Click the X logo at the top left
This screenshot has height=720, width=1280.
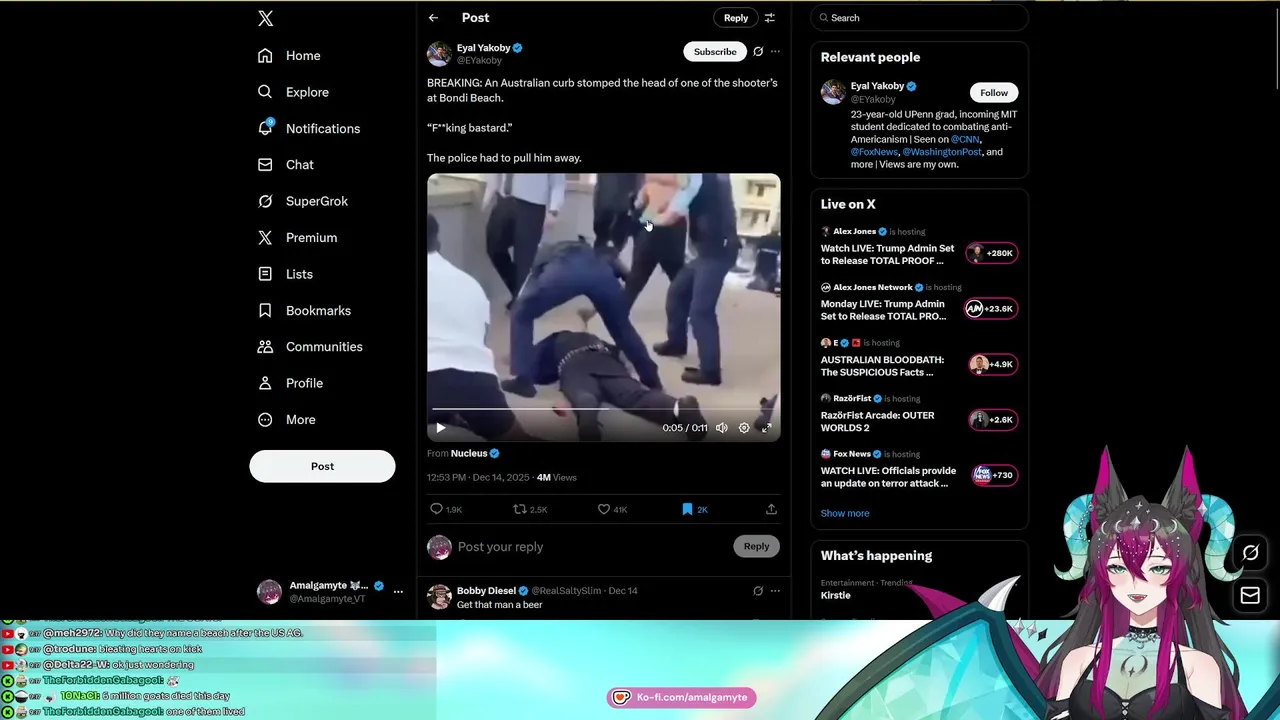(x=265, y=18)
